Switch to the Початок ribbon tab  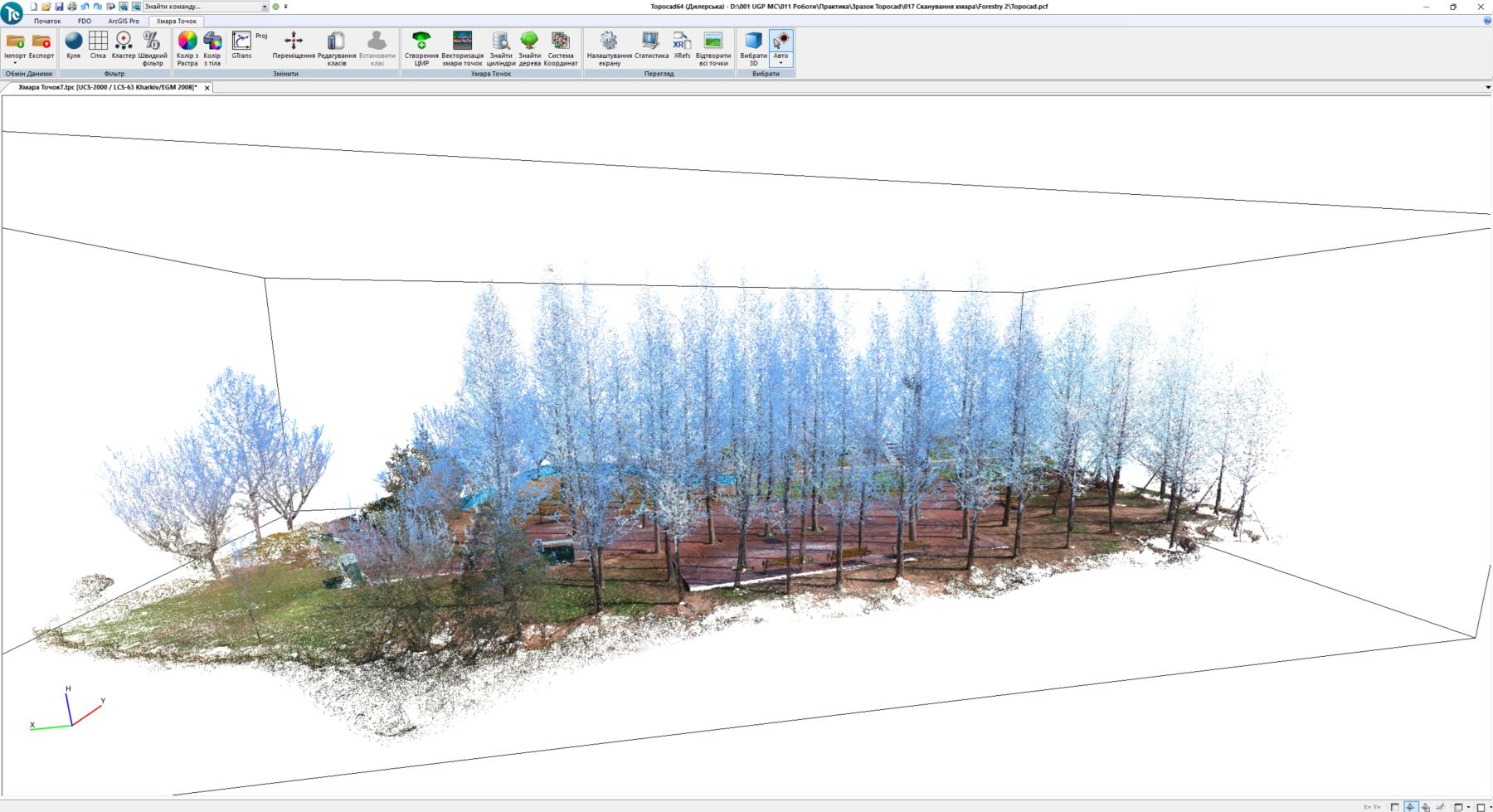pyautogui.click(x=47, y=21)
